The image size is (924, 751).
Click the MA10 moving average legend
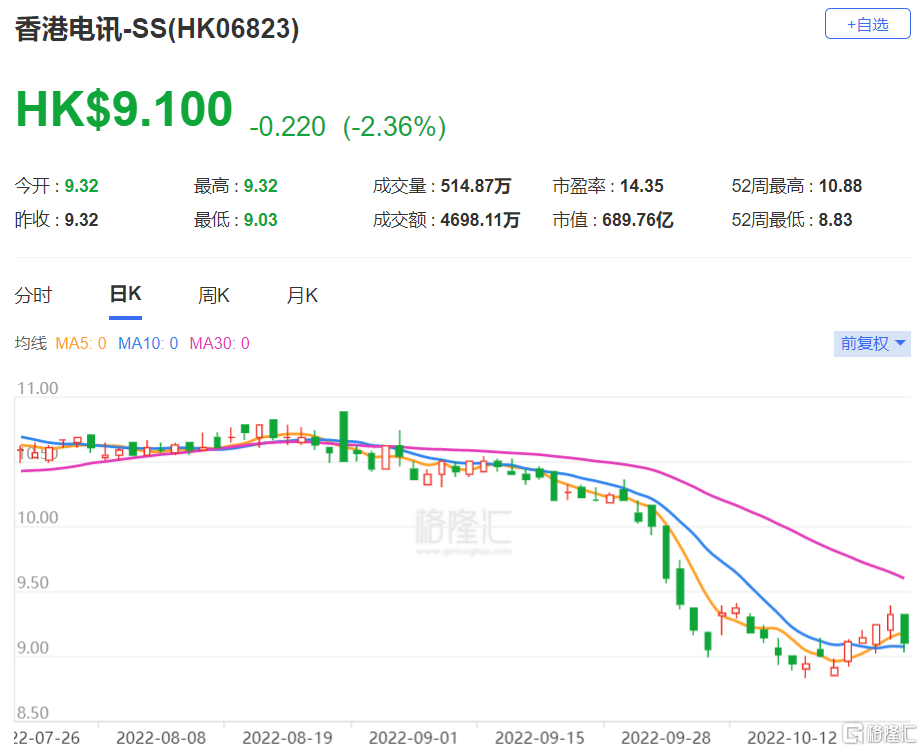point(148,343)
